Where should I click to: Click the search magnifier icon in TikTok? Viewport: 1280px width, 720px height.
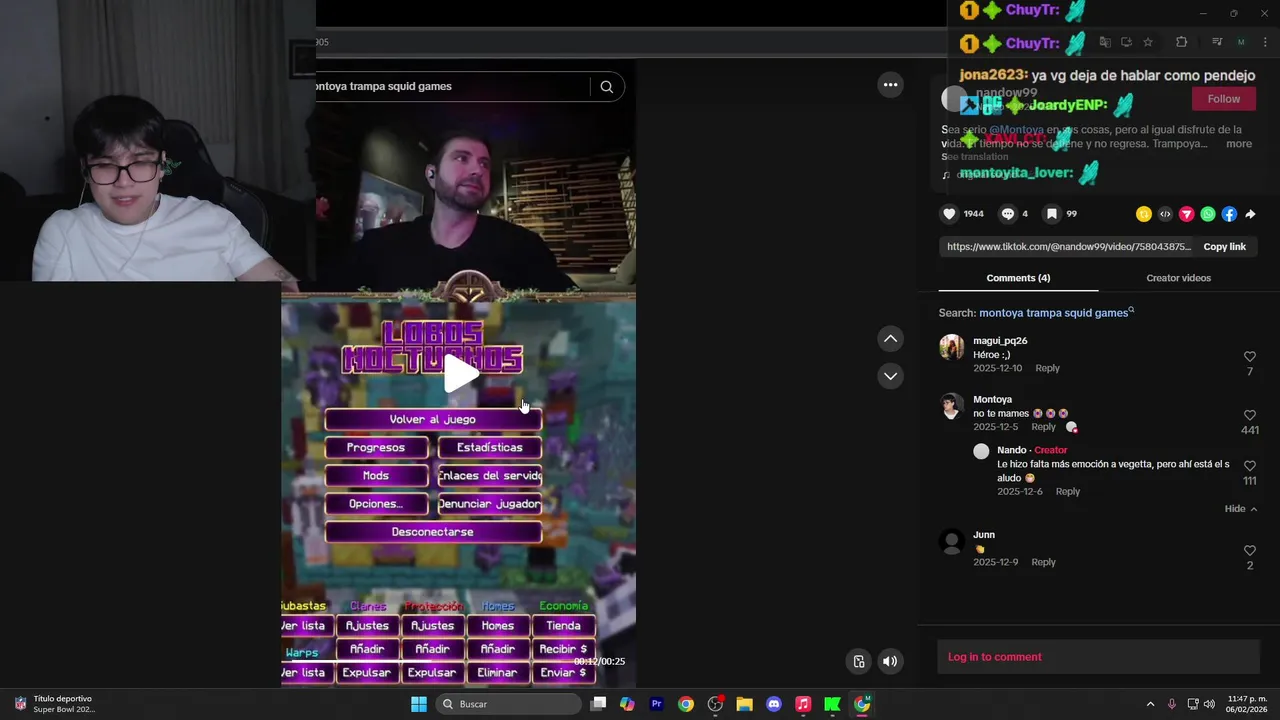[x=606, y=87]
